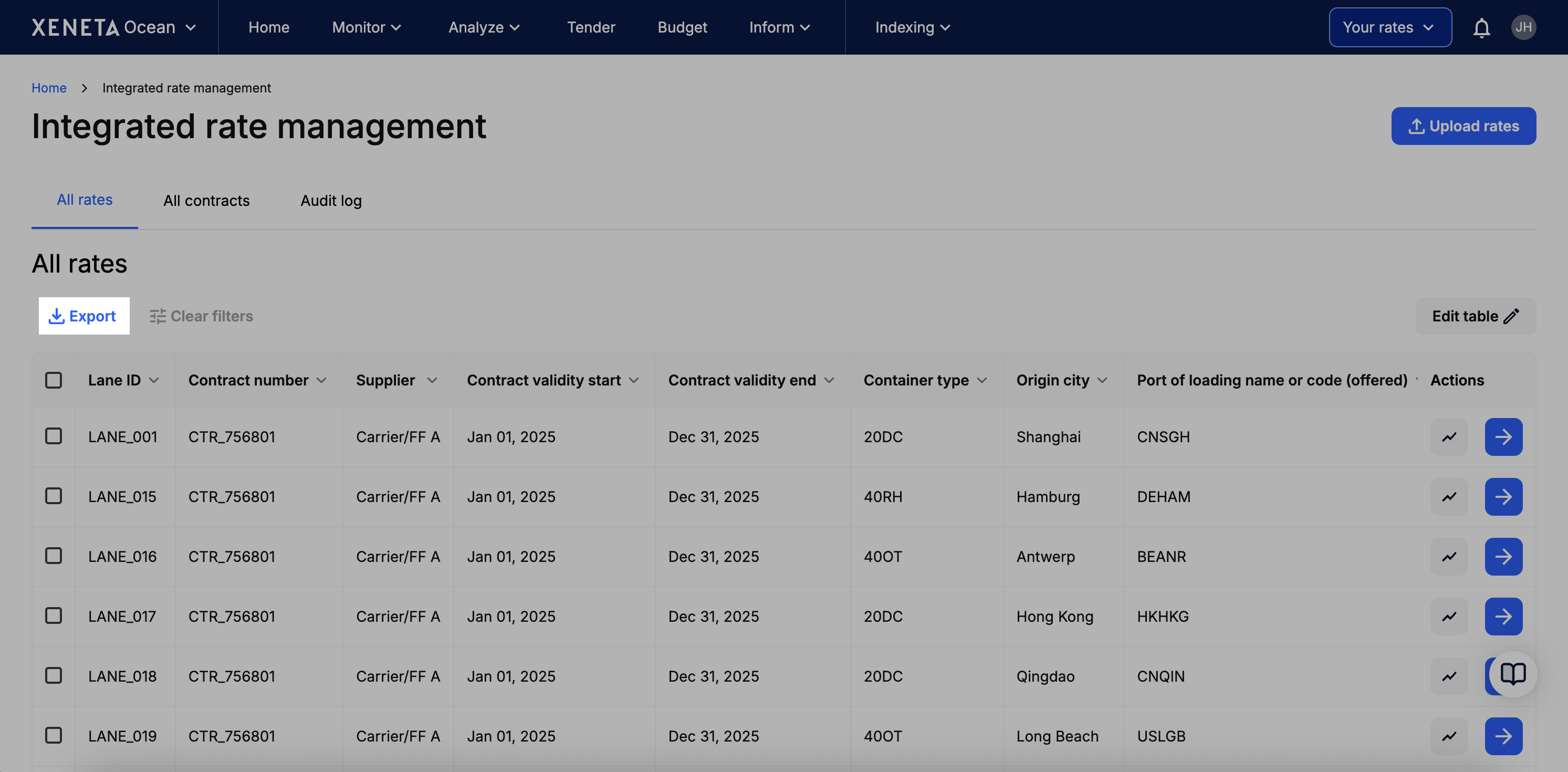Open arrow button for LANE_017 row
This screenshot has width=1568, height=772.
tap(1503, 616)
